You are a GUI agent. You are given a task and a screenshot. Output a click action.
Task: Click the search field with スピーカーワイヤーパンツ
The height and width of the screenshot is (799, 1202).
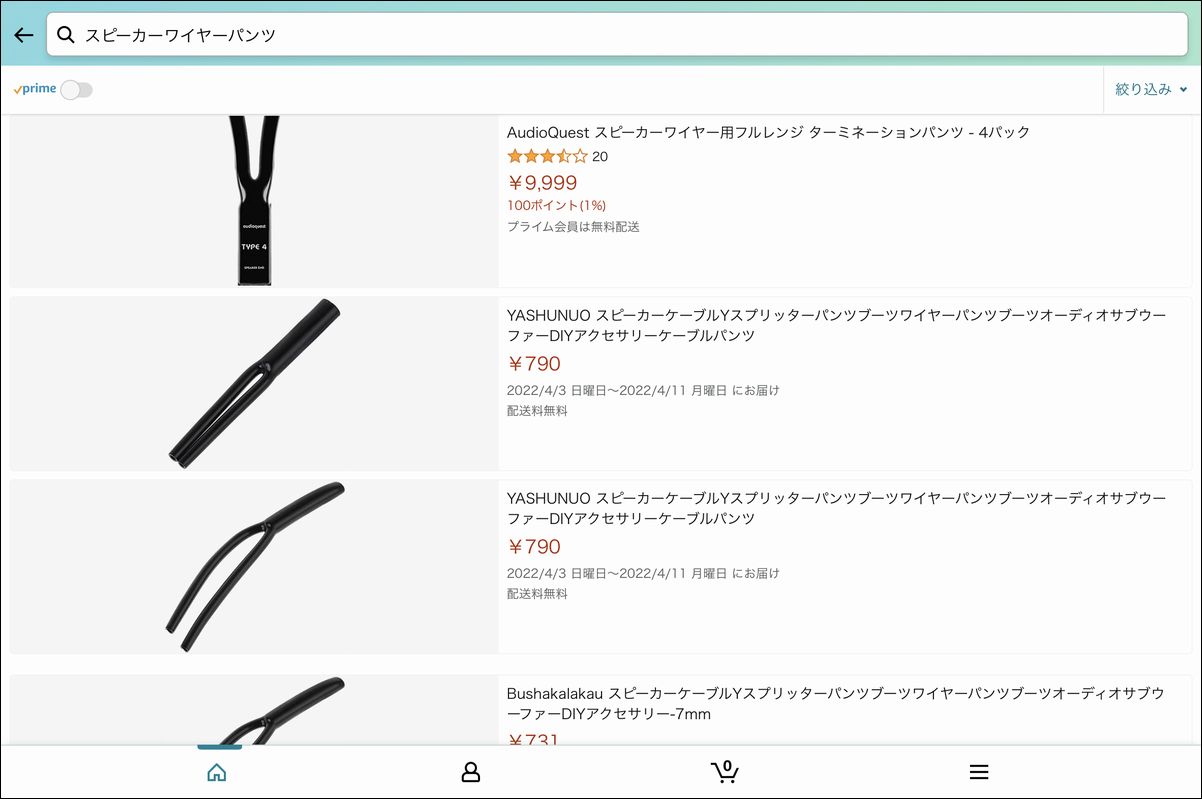coord(617,35)
